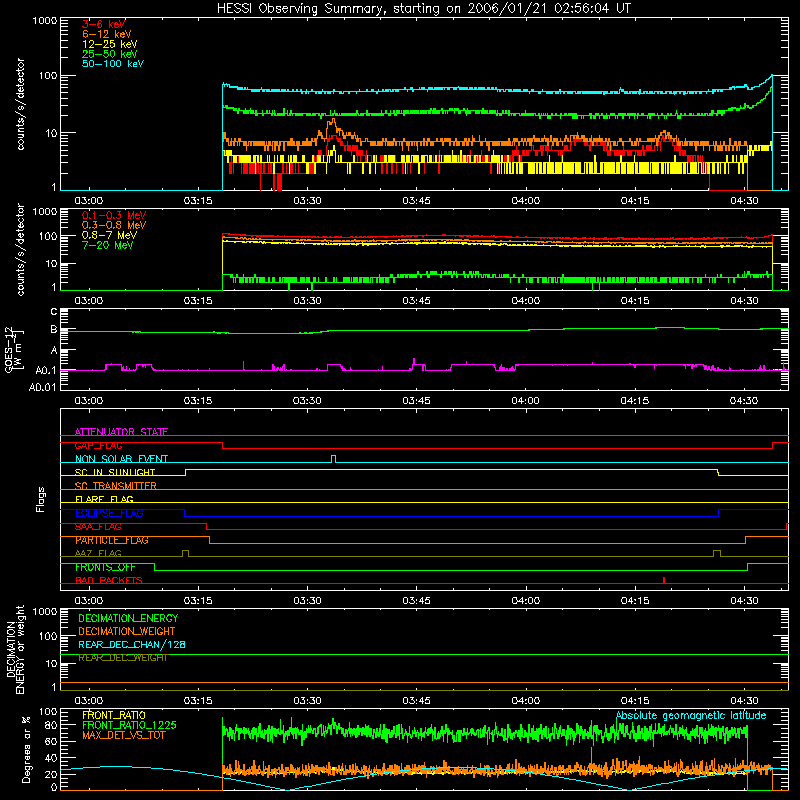Select the SC_IN_SUNLIGHT flag label

115,472
